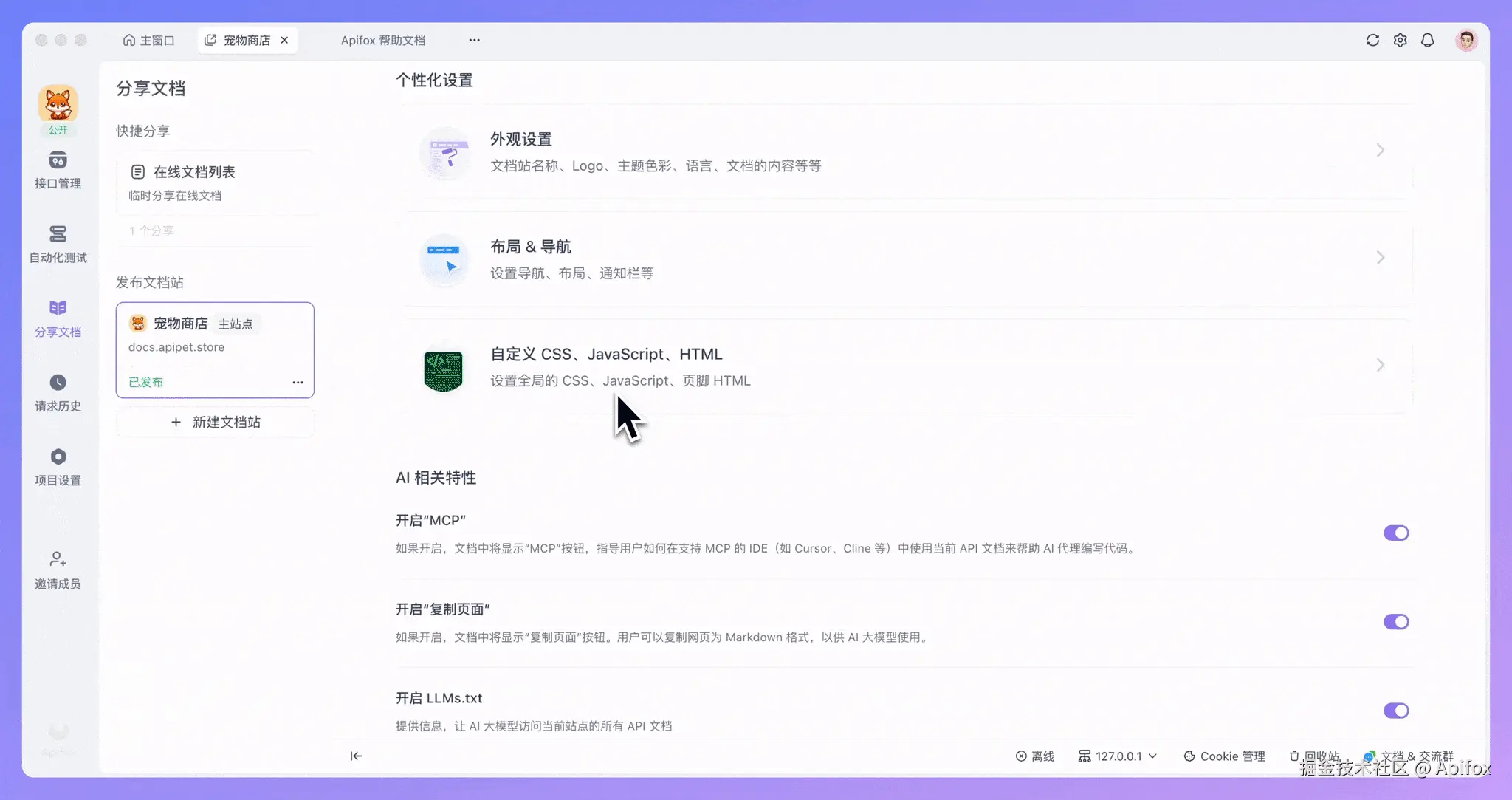Open 回收站 in status bar
This screenshot has width=1512, height=800.
(x=1314, y=756)
